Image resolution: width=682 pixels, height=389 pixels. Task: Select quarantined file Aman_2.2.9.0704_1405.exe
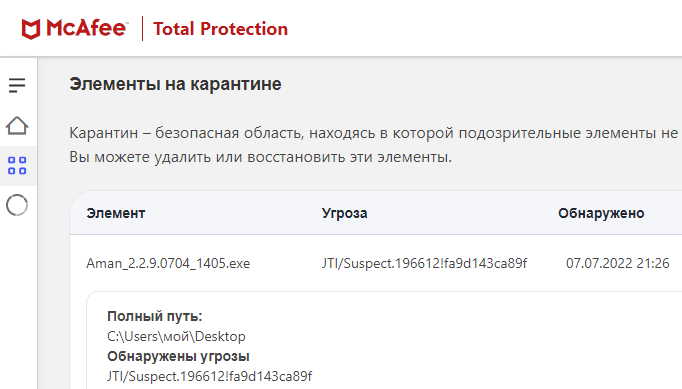168,263
